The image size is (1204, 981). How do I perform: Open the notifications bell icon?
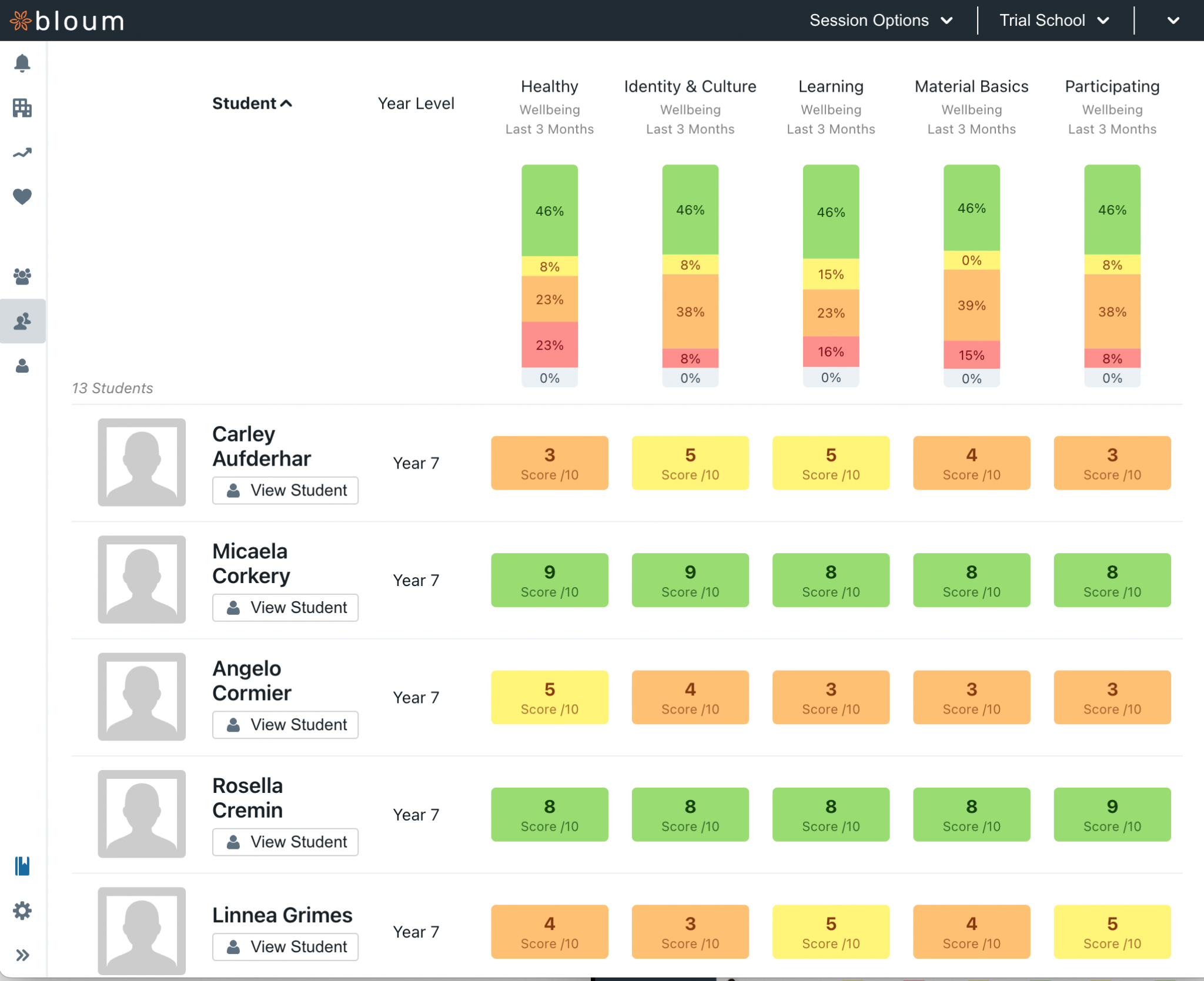coord(22,63)
